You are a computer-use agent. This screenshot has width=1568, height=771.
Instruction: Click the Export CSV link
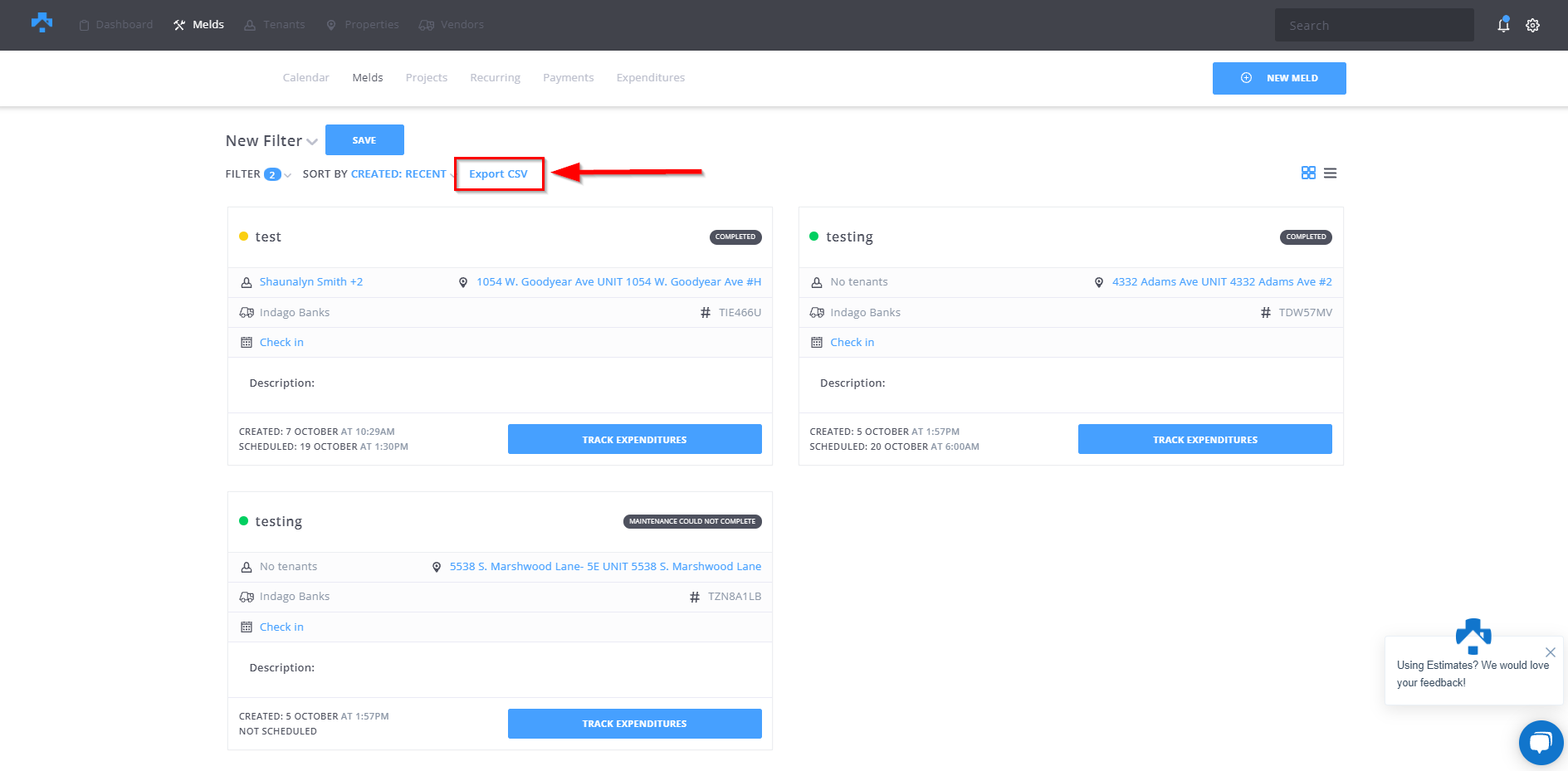pos(498,174)
